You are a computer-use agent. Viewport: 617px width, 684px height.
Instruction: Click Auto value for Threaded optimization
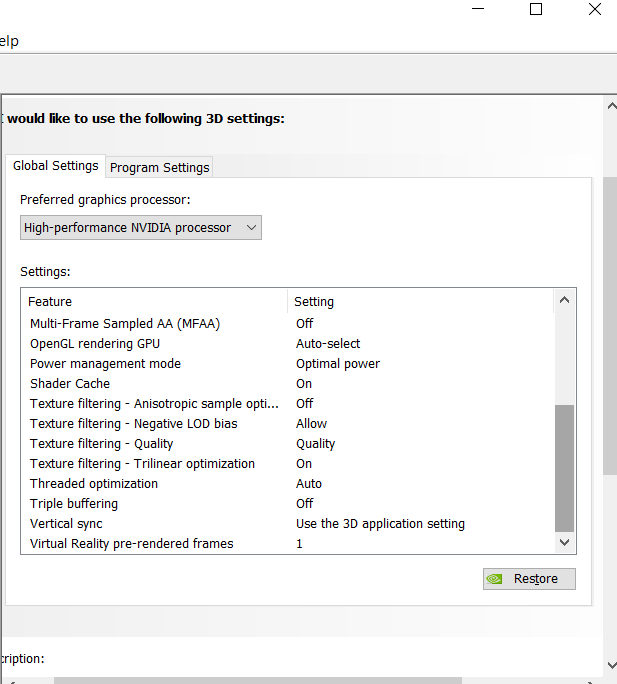pos(308,484)
